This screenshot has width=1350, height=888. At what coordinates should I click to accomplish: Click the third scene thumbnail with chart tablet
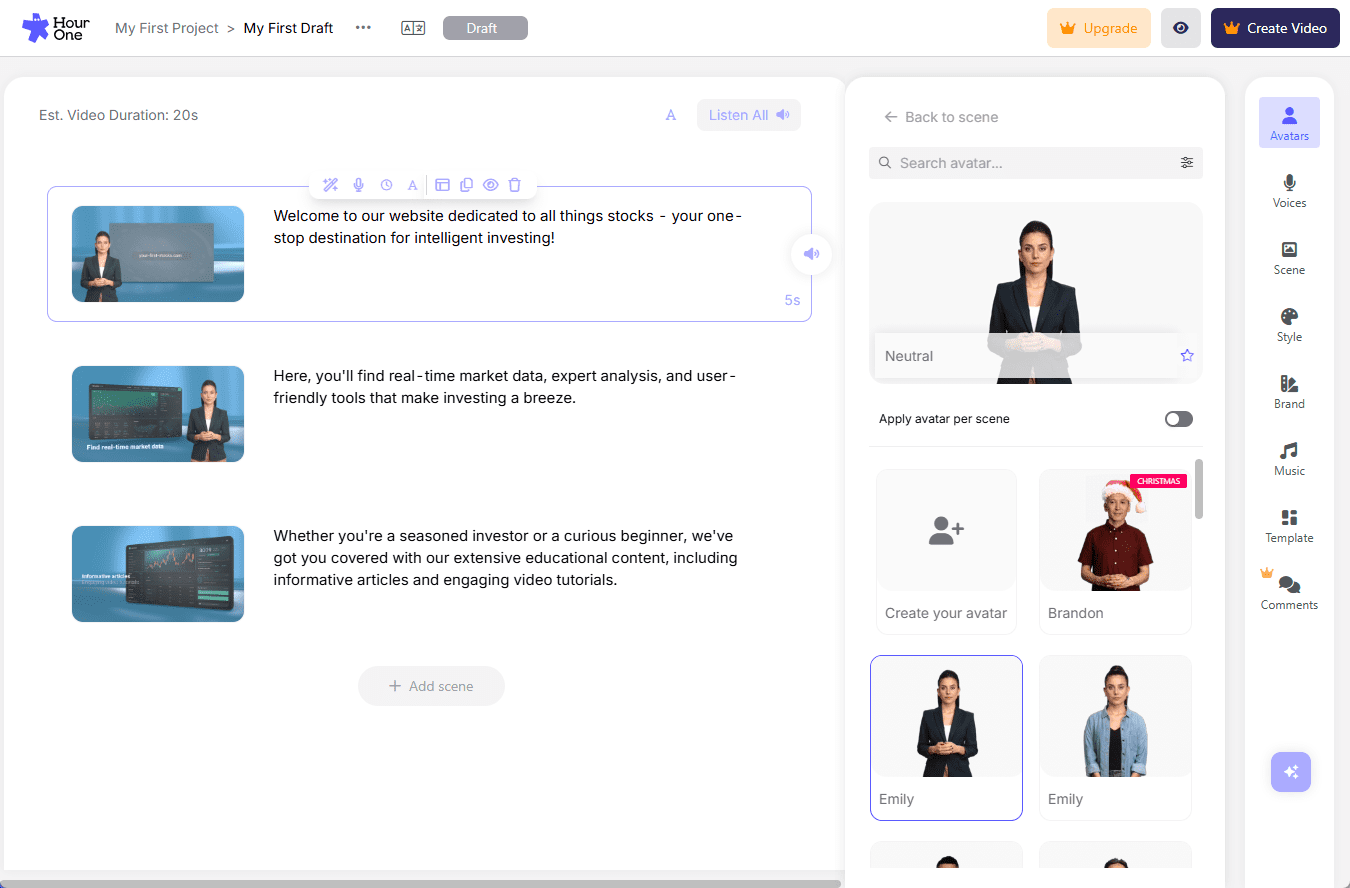click(158, 574)
